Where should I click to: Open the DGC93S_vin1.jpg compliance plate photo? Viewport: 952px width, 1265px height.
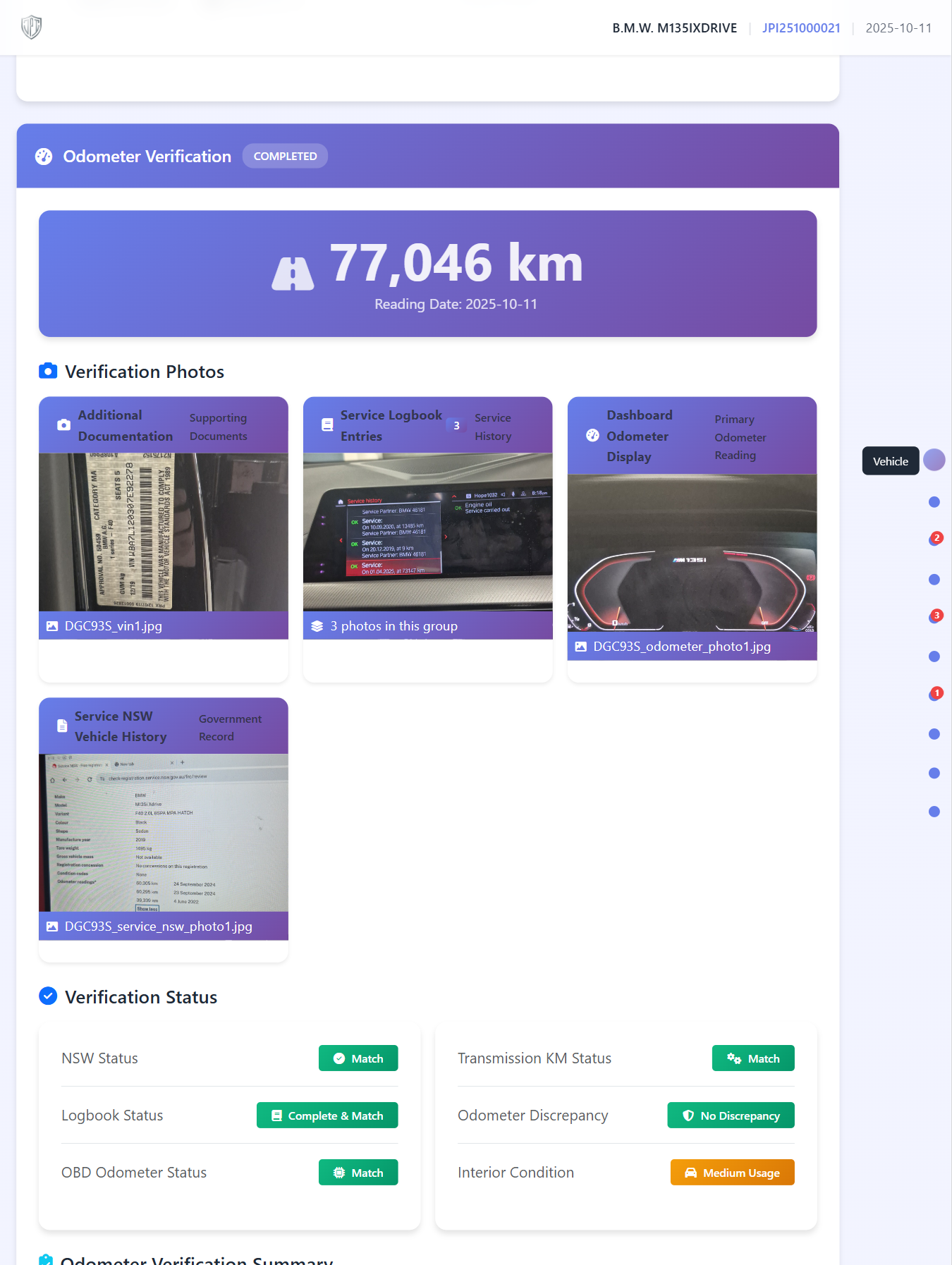click(163, 532)
